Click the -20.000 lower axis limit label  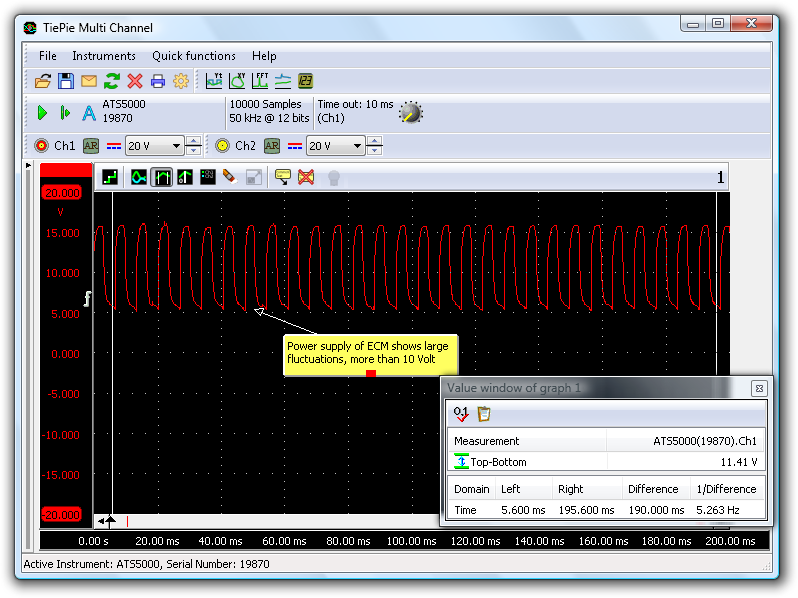click(61, 515)
